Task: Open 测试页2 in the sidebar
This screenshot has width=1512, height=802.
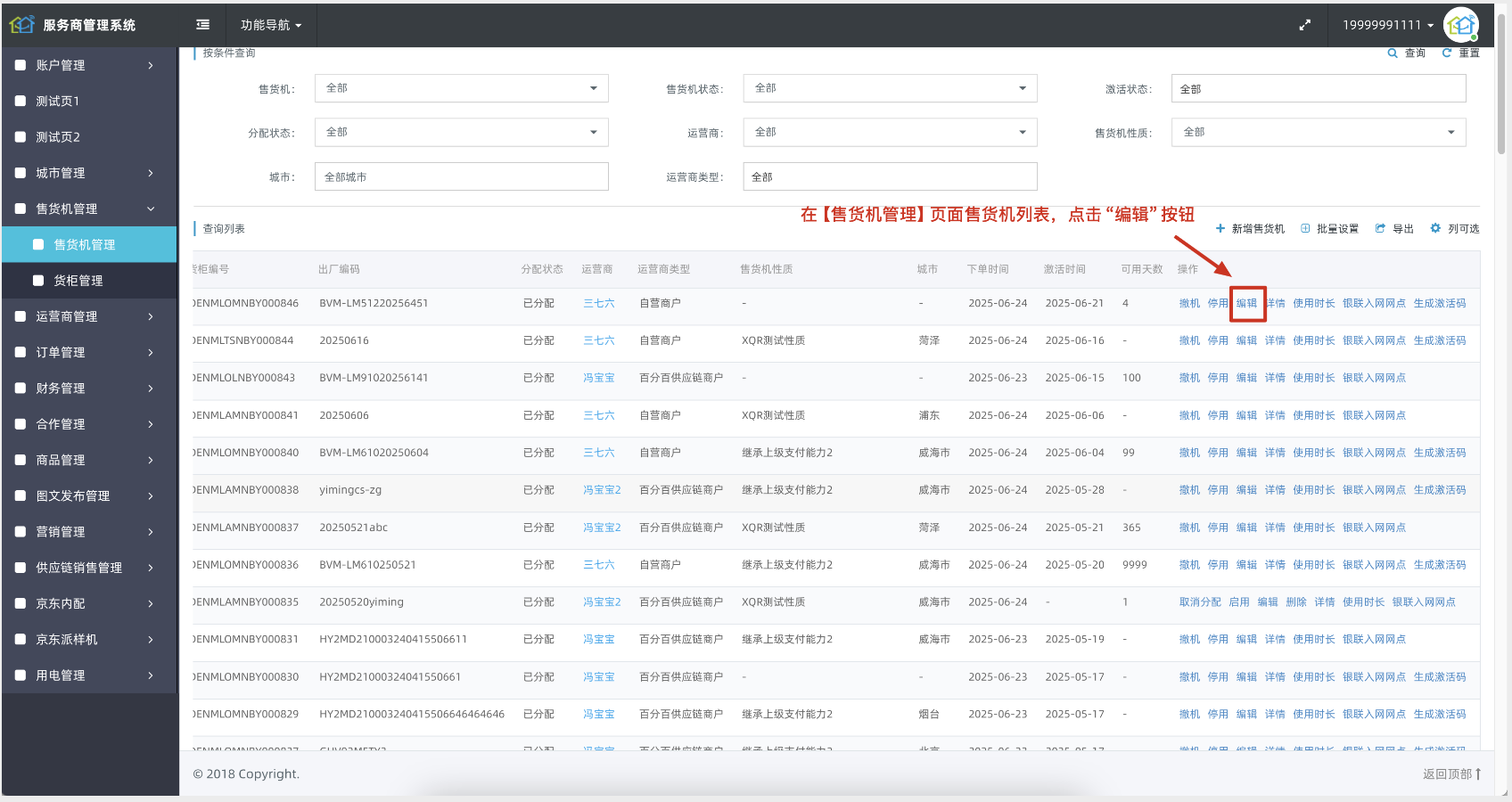Action: (89, 137)
